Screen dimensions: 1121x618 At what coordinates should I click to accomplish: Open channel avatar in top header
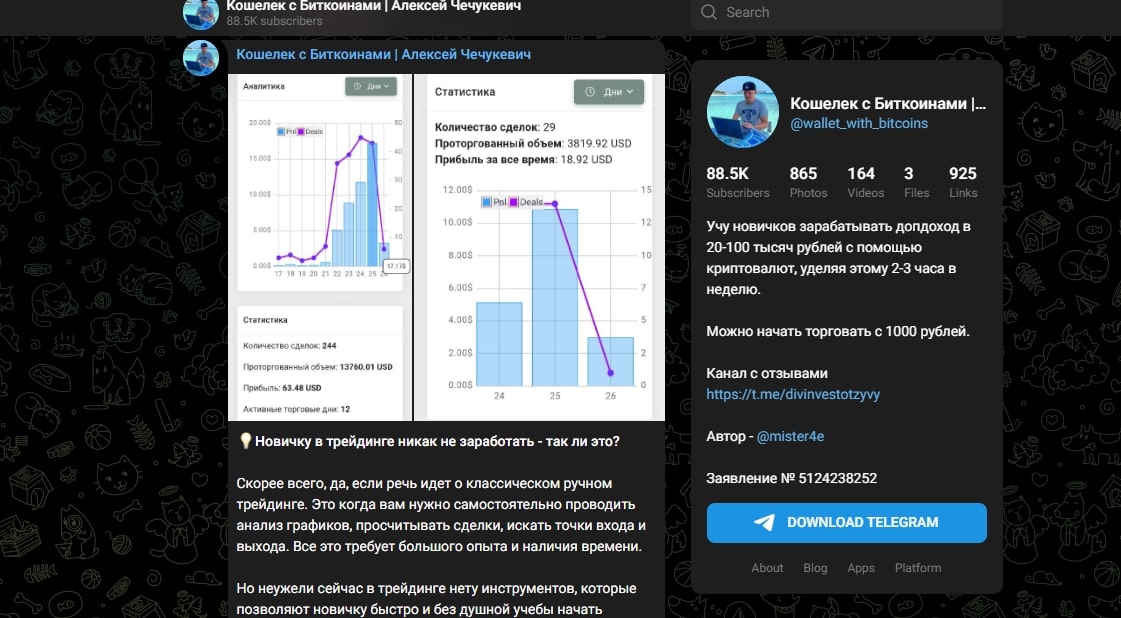pos(201,13)
